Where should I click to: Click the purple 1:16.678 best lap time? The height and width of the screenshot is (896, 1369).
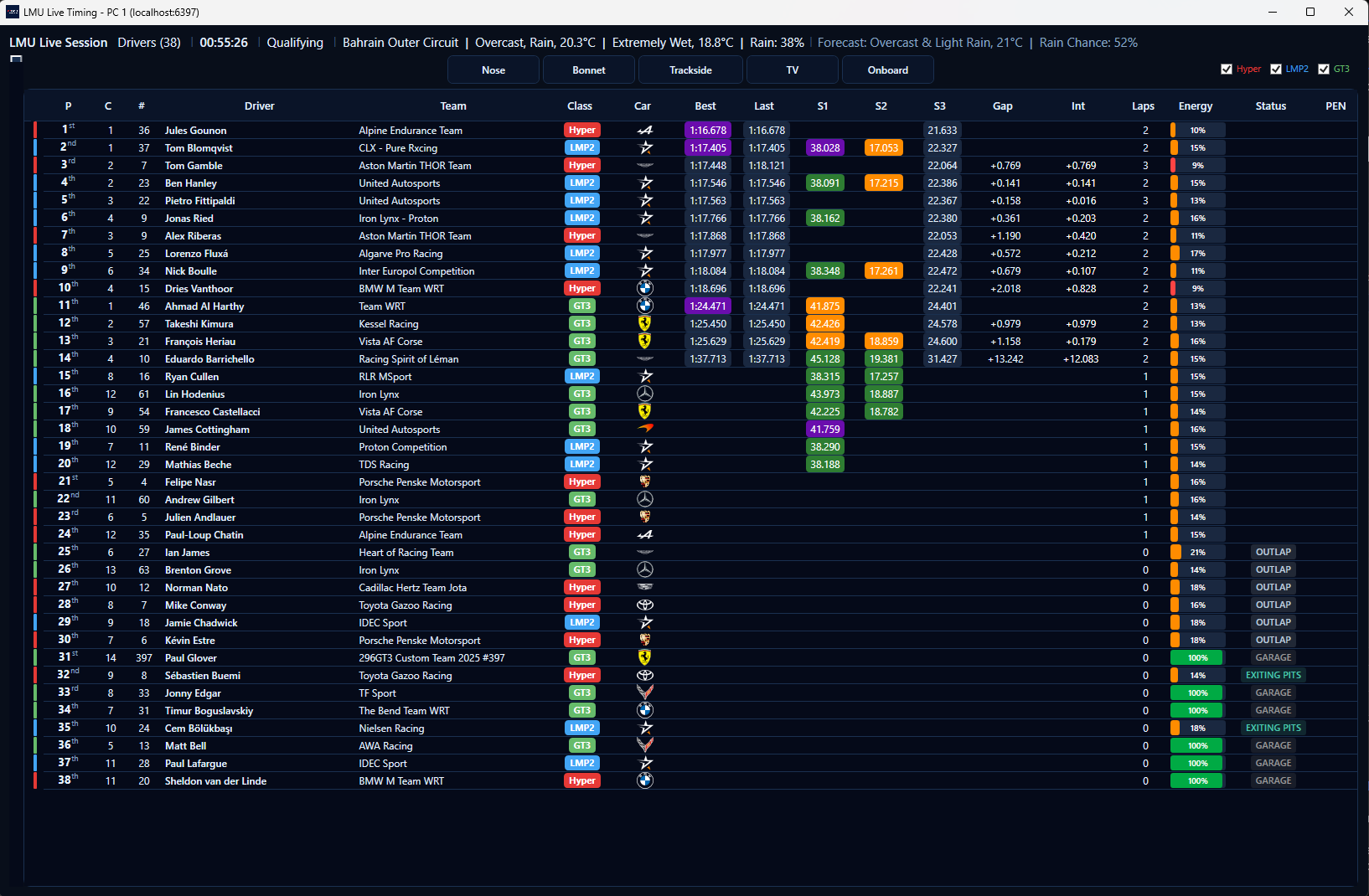point(708,131)
